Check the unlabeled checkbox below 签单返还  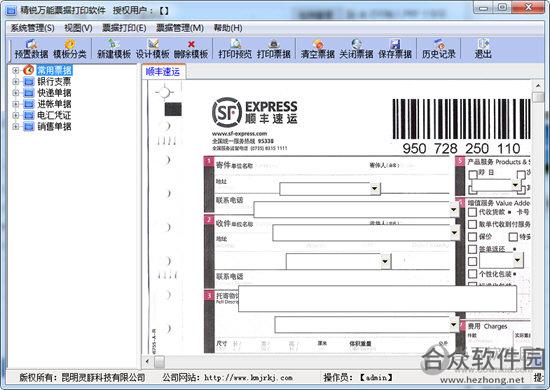pyautogui.click(x=472, y=261)
